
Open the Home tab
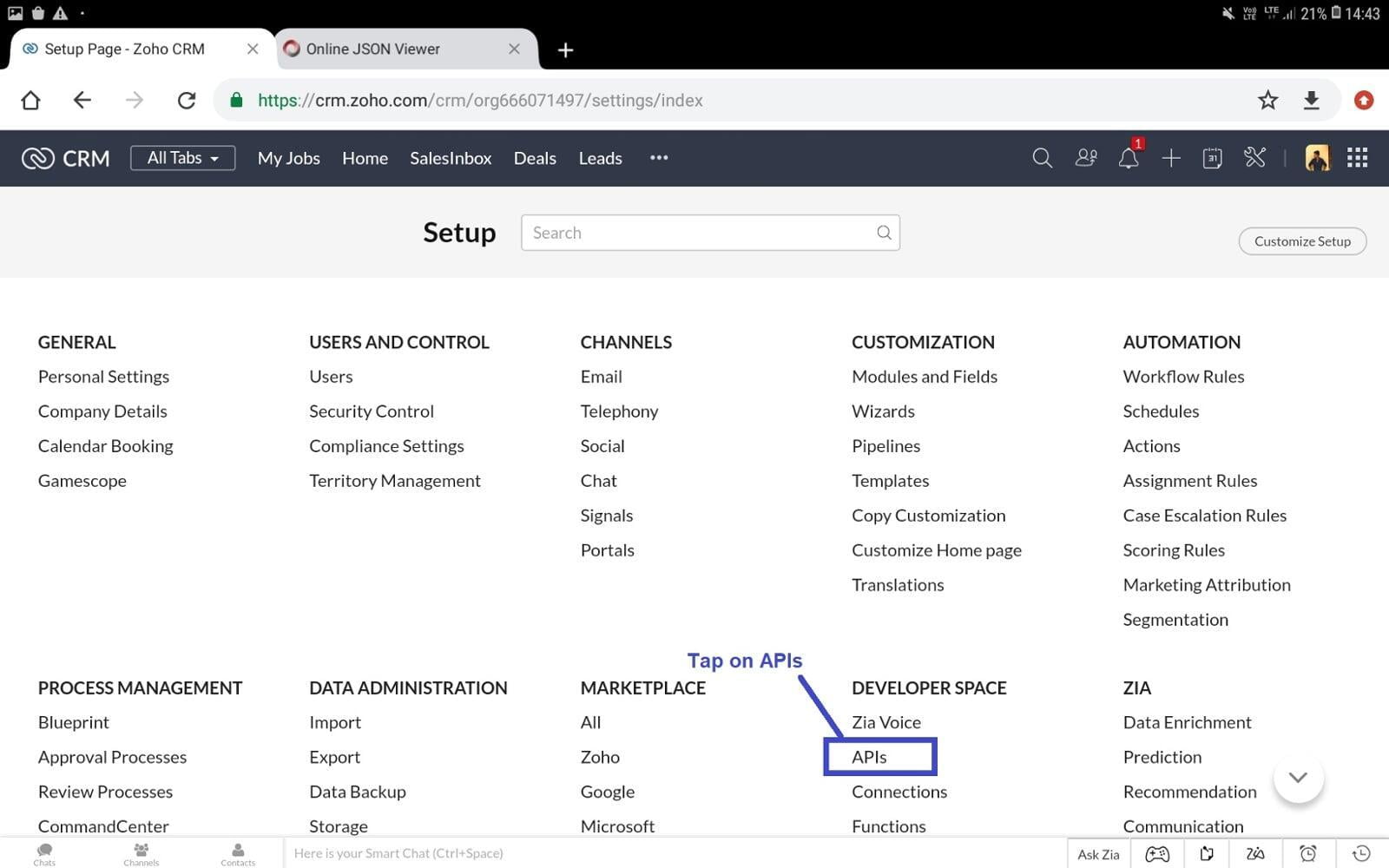pos(365,158)
